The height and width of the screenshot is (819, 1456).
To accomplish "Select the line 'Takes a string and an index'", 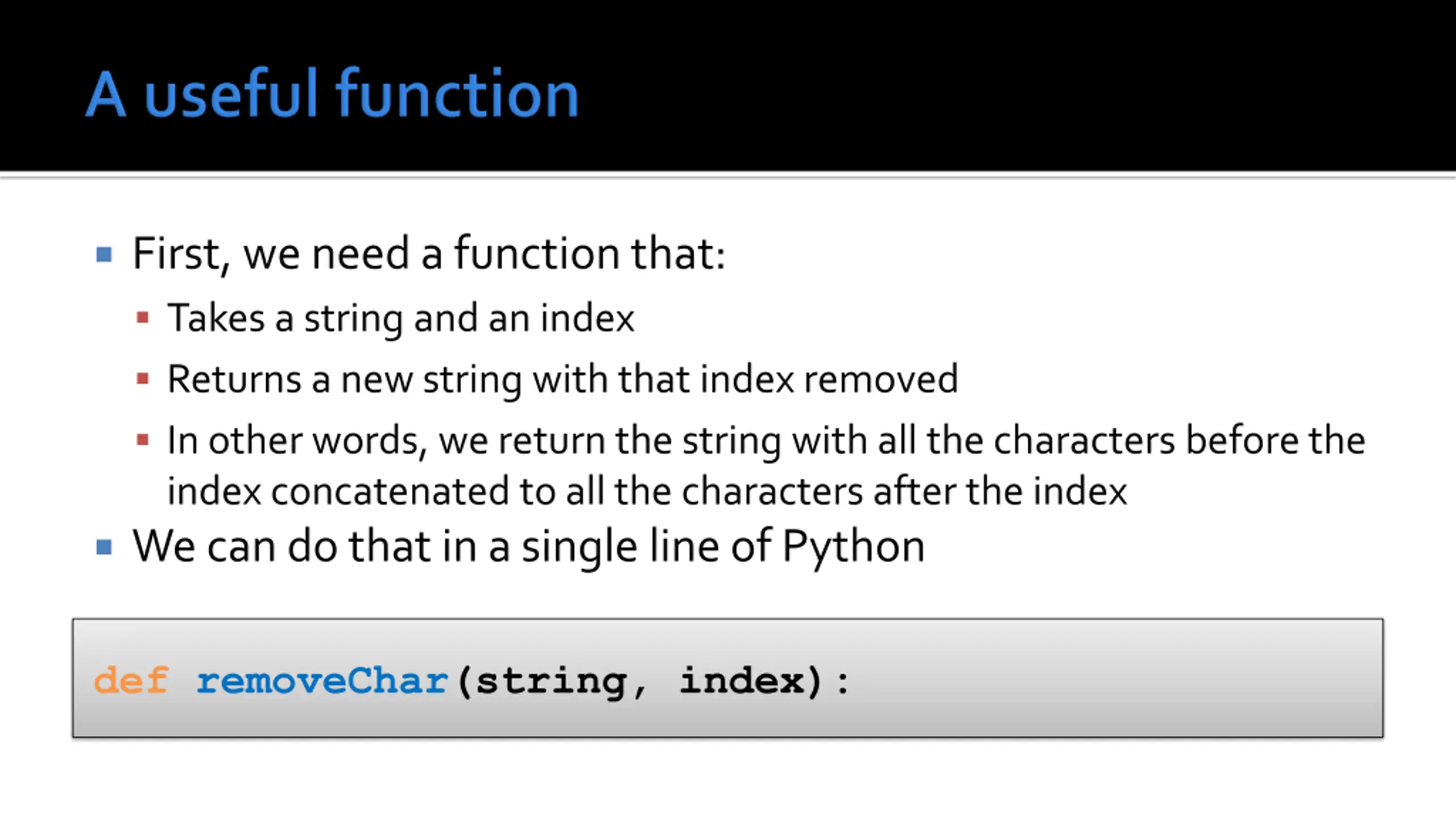I will click(x=401, y=318).
